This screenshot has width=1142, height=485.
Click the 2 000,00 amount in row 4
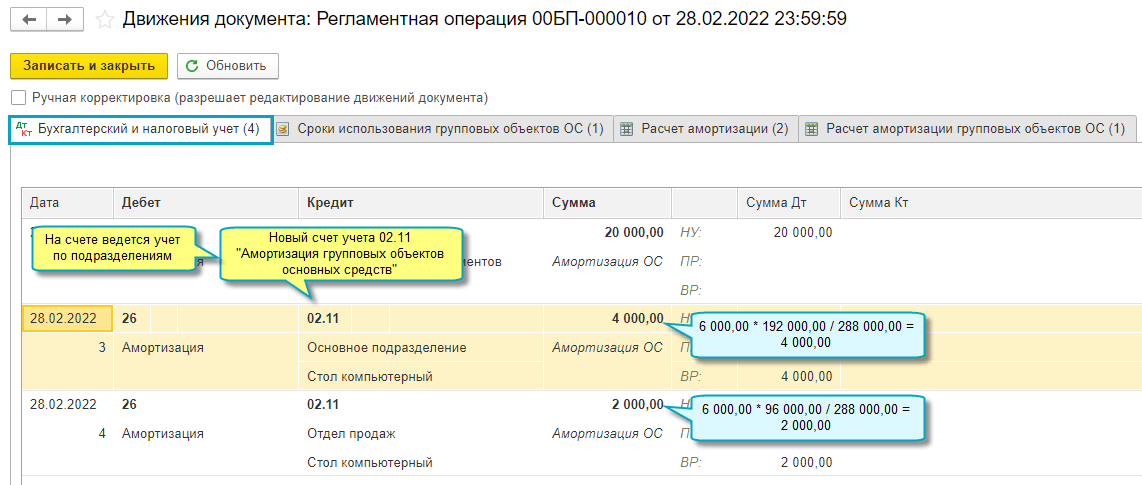tap(637, 404)
